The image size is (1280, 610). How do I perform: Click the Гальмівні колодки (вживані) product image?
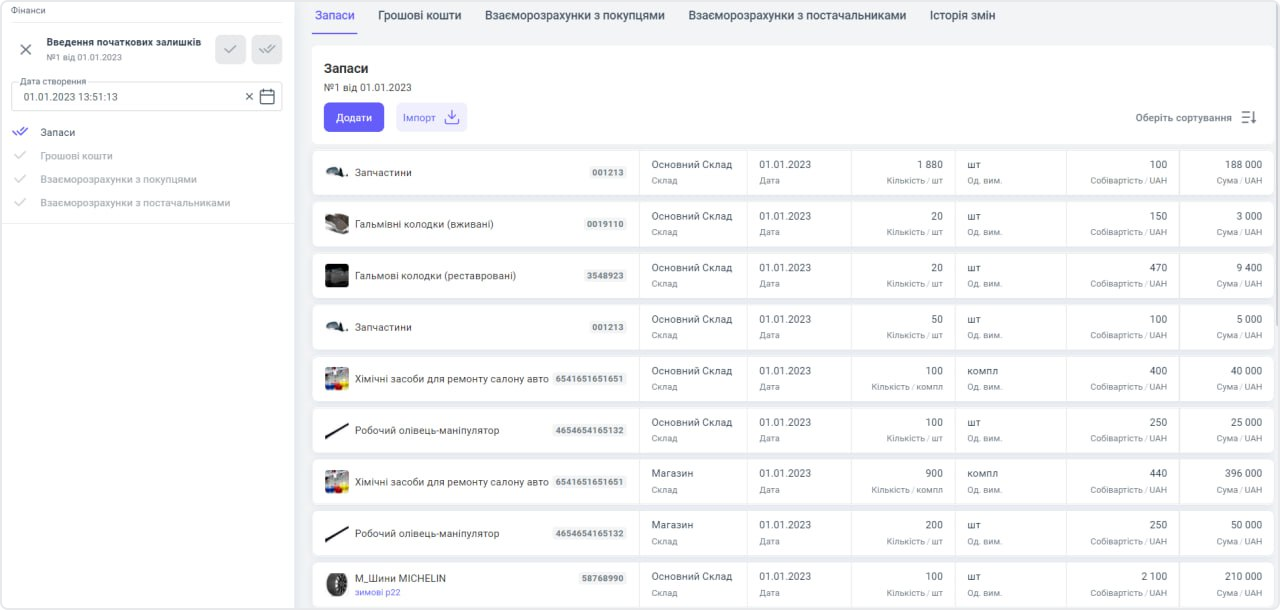336,224
